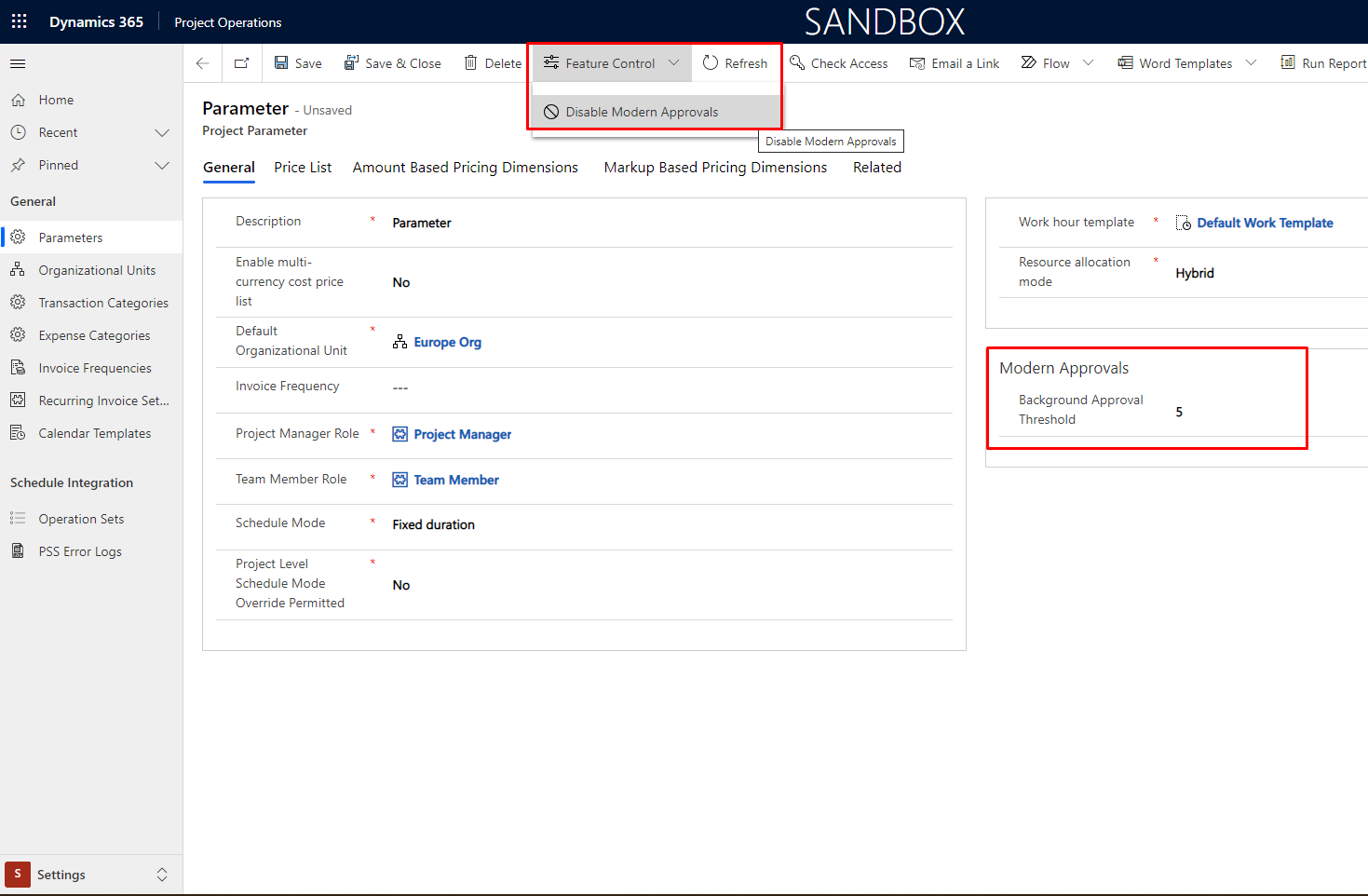Open PSS Error Logs page
The width and height of the screenshot is (1368, 896).
coord(91,551)
